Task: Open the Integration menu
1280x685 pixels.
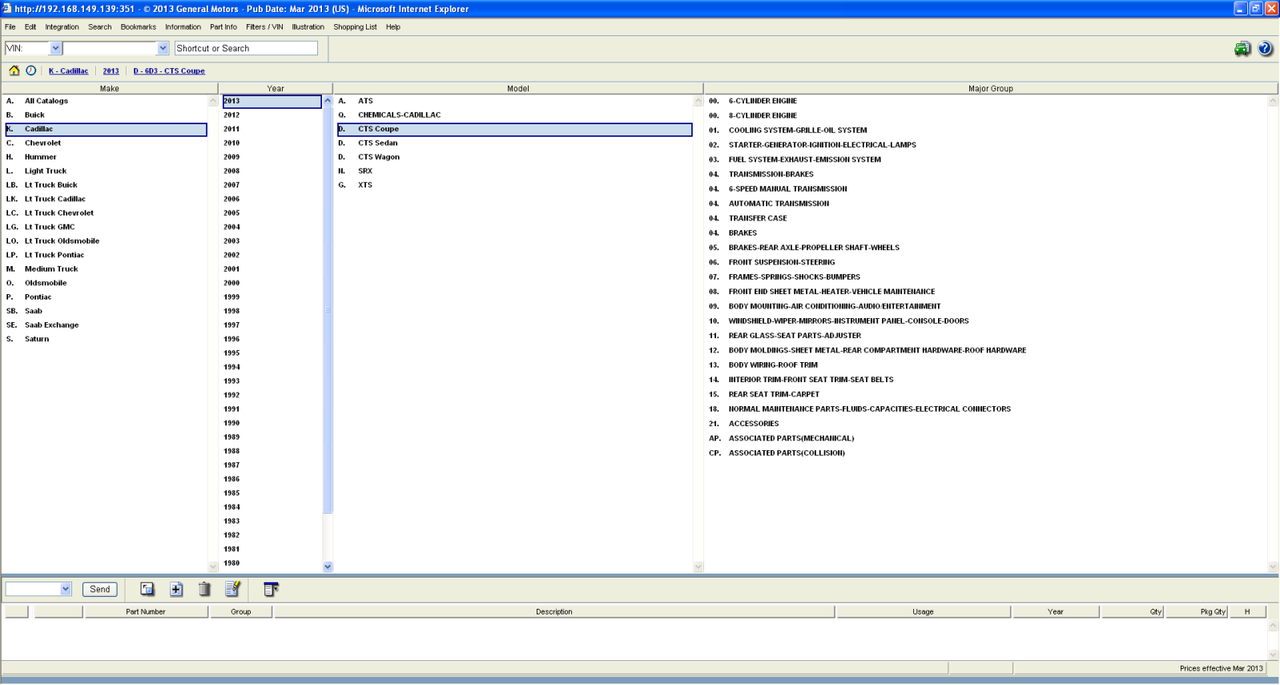Action: (x=62, y=27)
